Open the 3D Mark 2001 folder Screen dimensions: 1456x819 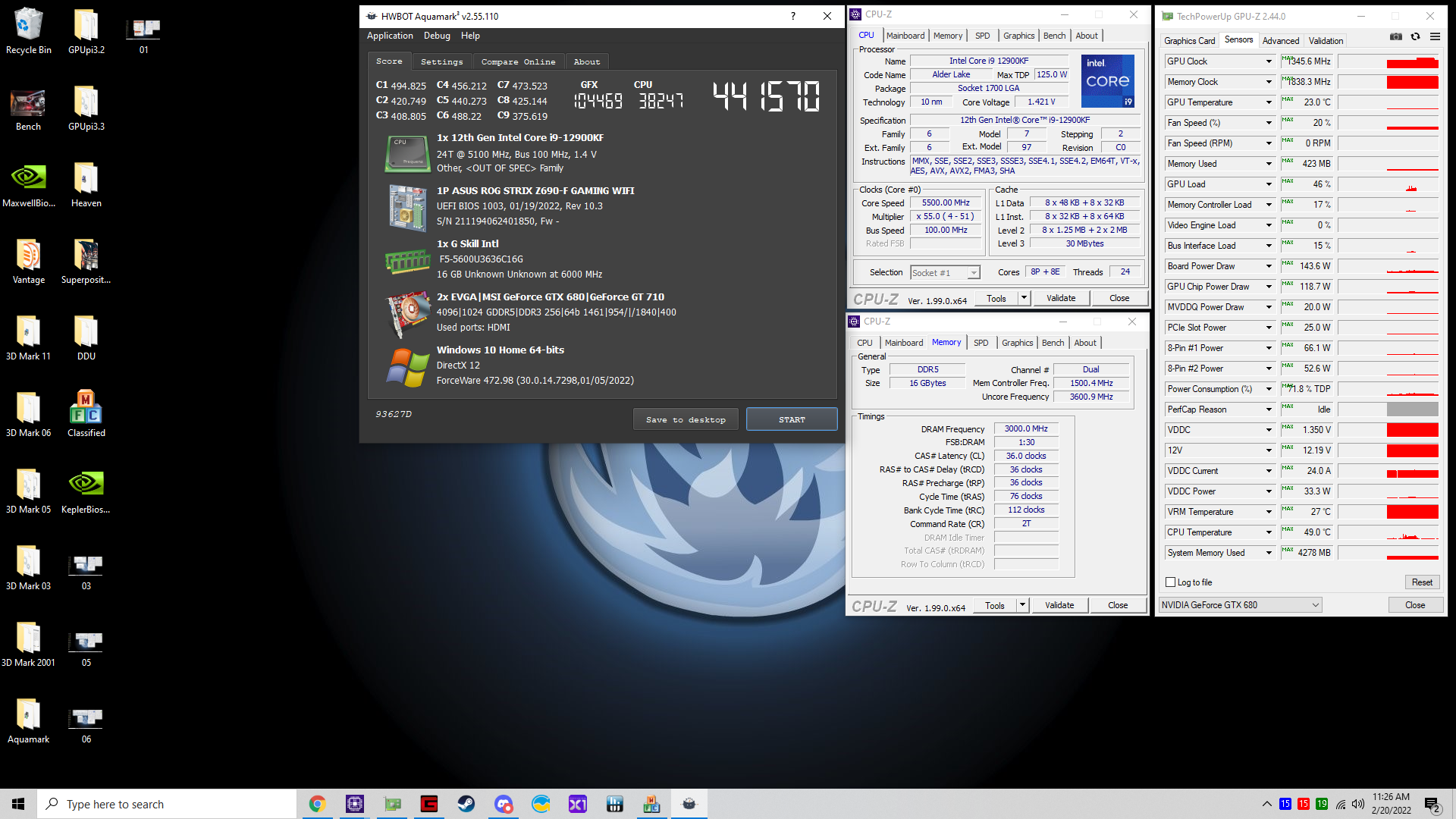(28, 644)
